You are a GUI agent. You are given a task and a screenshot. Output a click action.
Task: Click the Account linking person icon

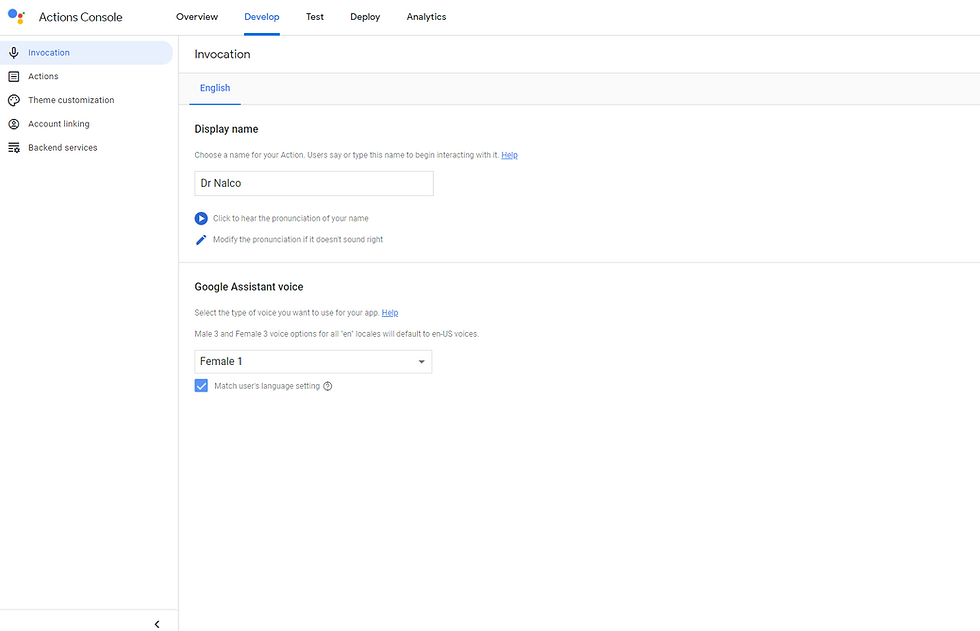pos(14,124)
